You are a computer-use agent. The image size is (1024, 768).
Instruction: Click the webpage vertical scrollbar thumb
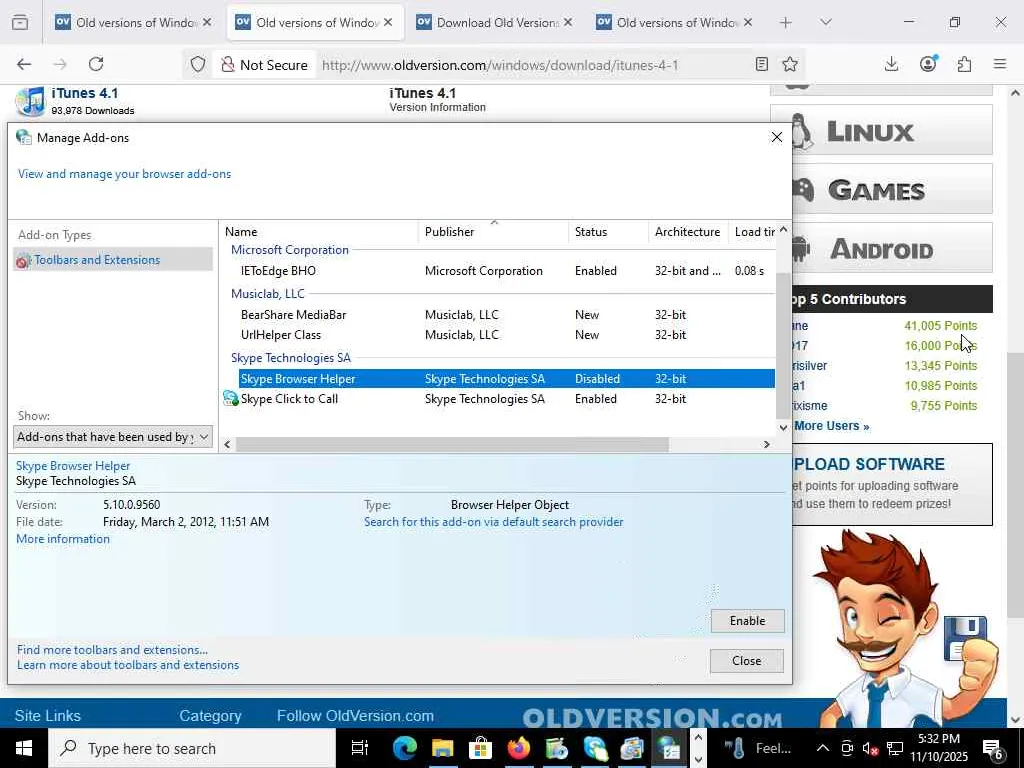[1015, 485]
